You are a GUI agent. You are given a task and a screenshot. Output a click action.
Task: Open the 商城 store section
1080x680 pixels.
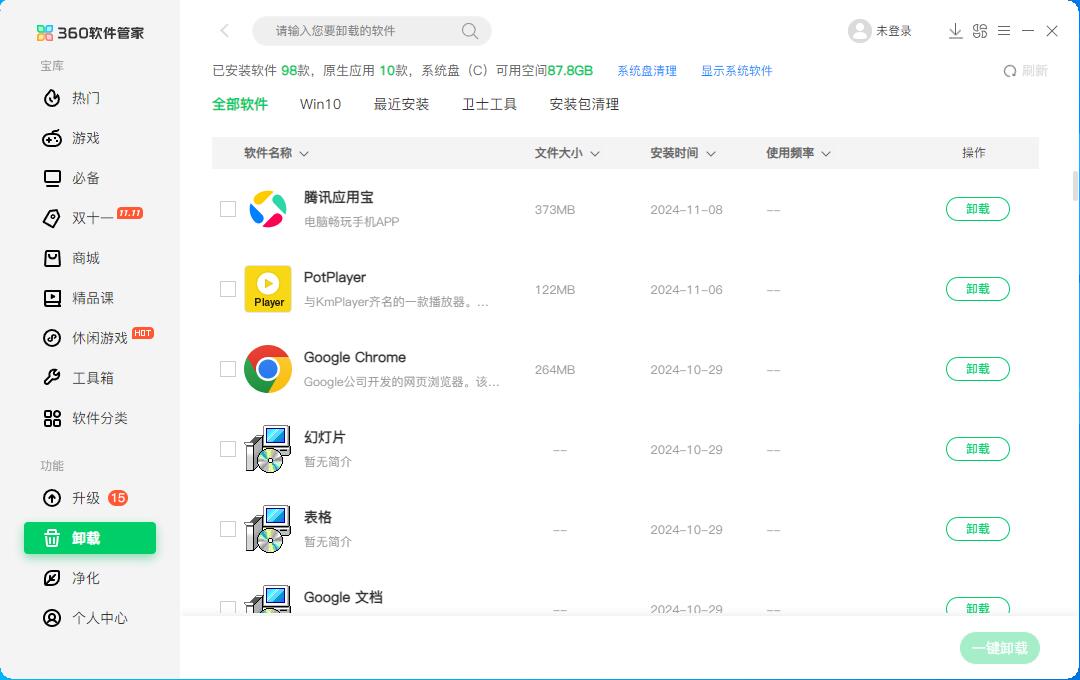point(72,258)
